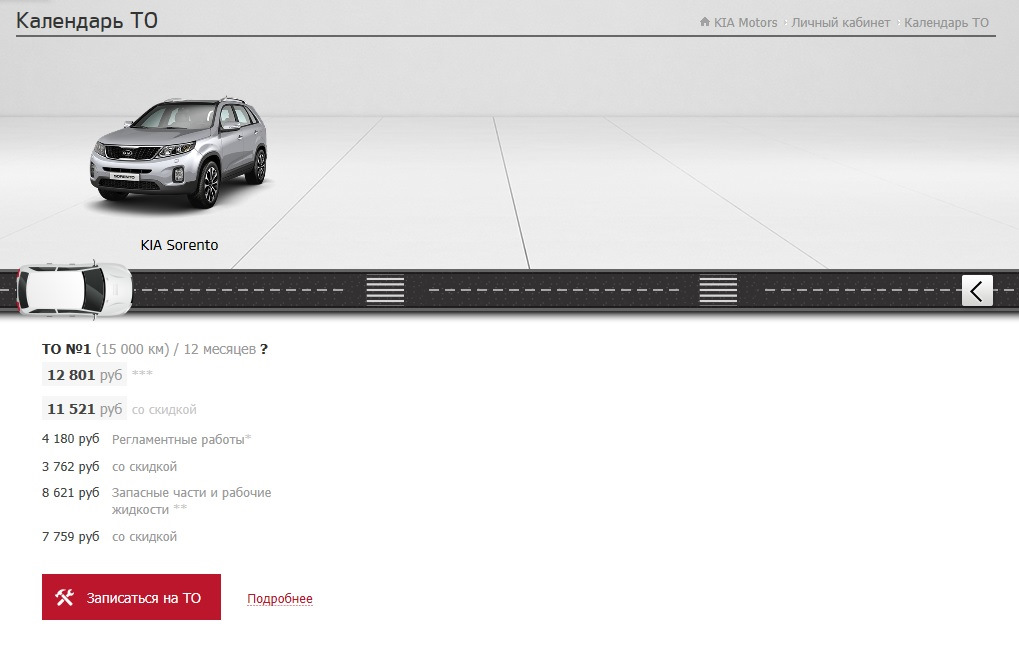
Task: Select the KIA Sorento car image
Action: [179, 153]
